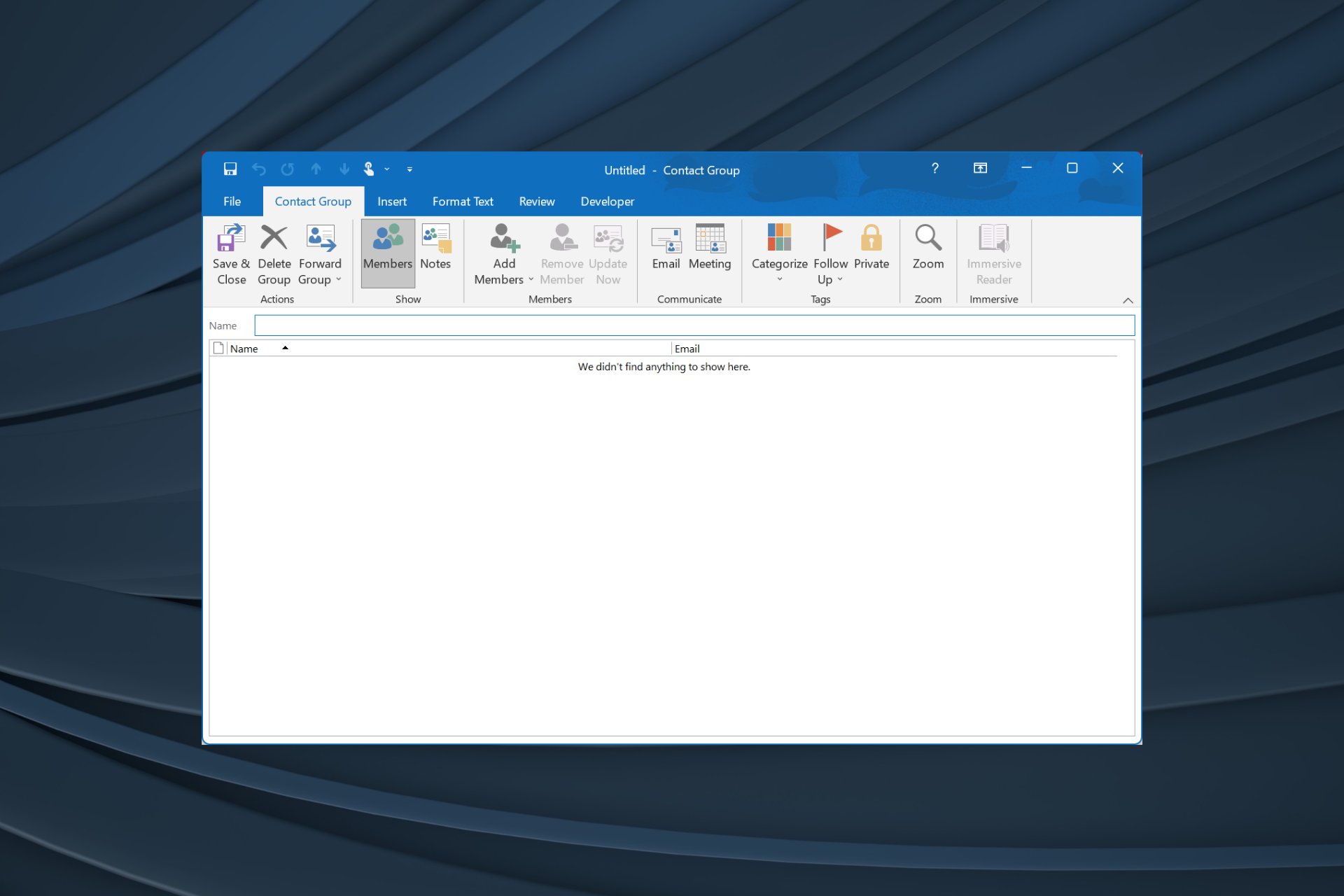Screen dimensions: 1344x896
Task: Sort by Name column header
Action: (448, 349)
